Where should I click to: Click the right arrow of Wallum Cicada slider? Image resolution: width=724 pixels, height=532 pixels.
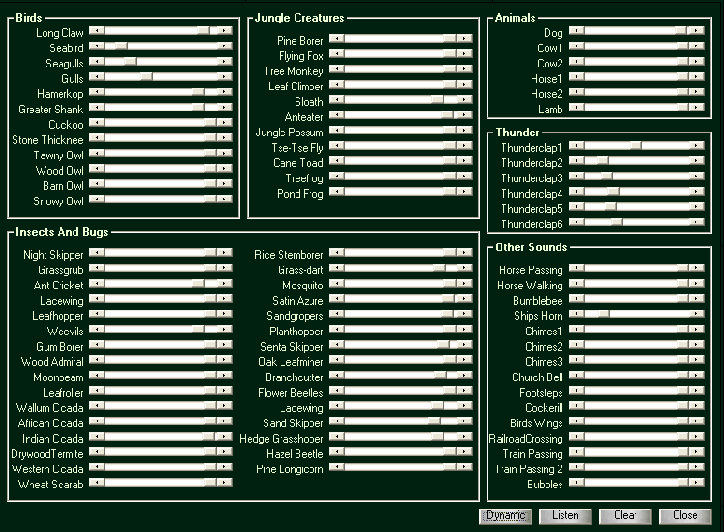tap(225, 406)
